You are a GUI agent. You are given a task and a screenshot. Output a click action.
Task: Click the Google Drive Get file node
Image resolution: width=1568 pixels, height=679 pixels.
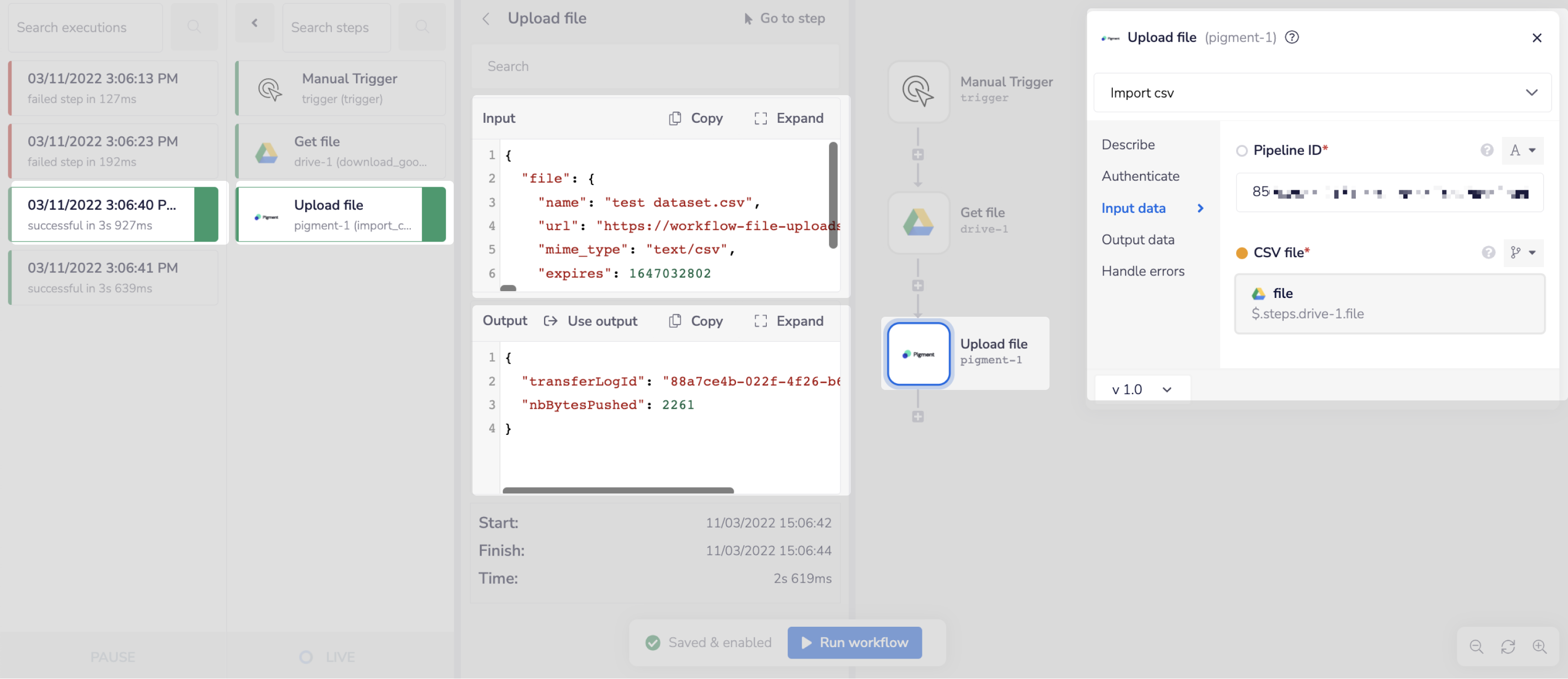(x=918, y=222)
